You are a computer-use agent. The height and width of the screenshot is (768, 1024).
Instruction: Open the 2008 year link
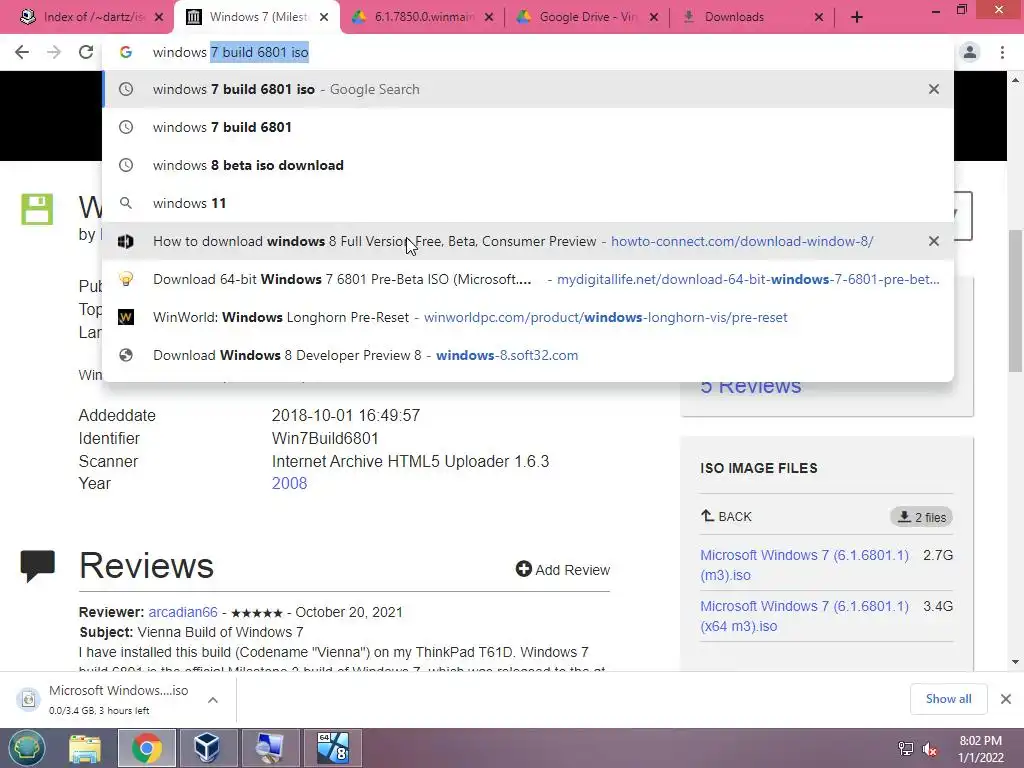pos(289,483)
